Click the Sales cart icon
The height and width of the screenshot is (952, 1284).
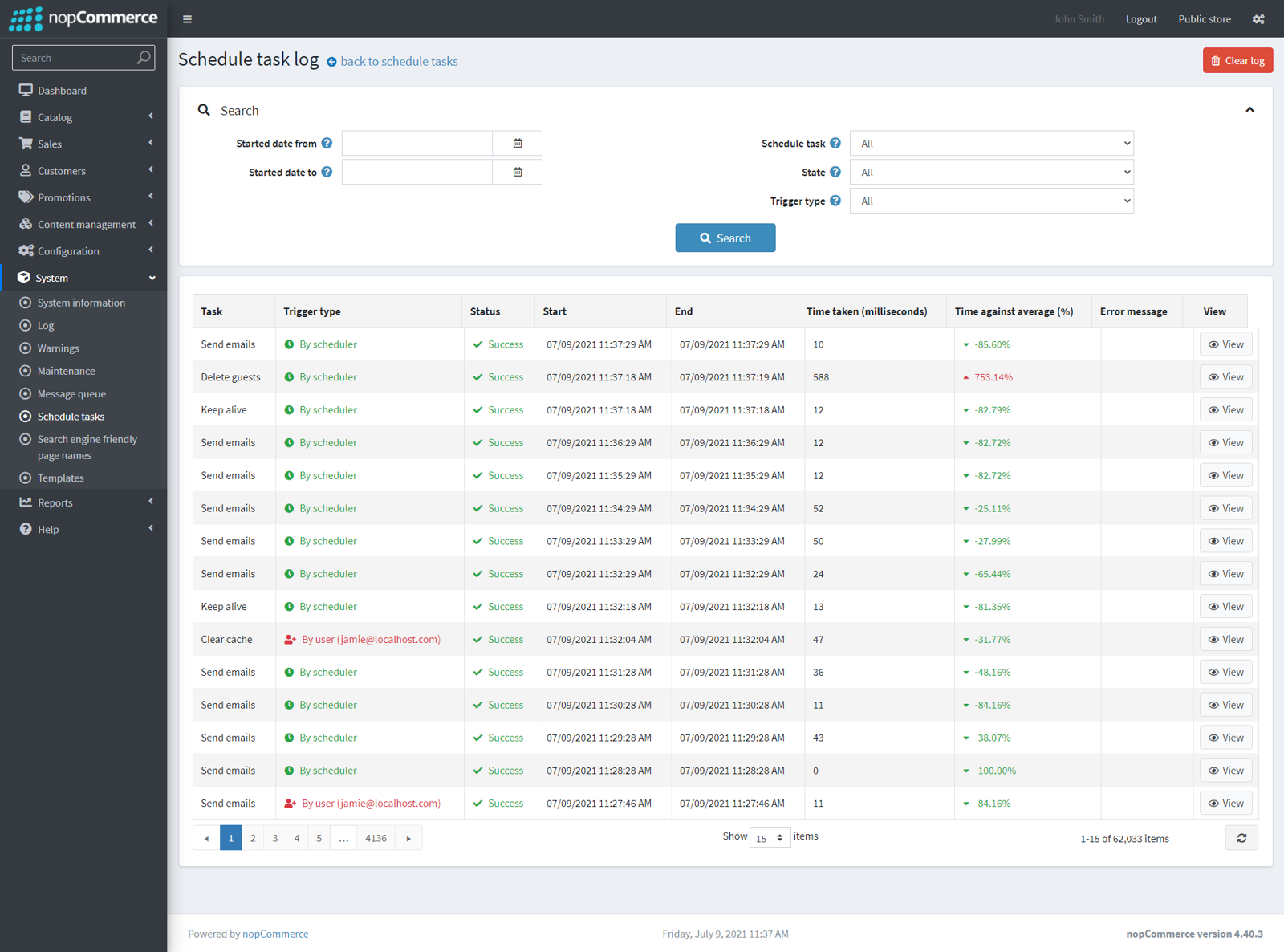coord(26,144)
